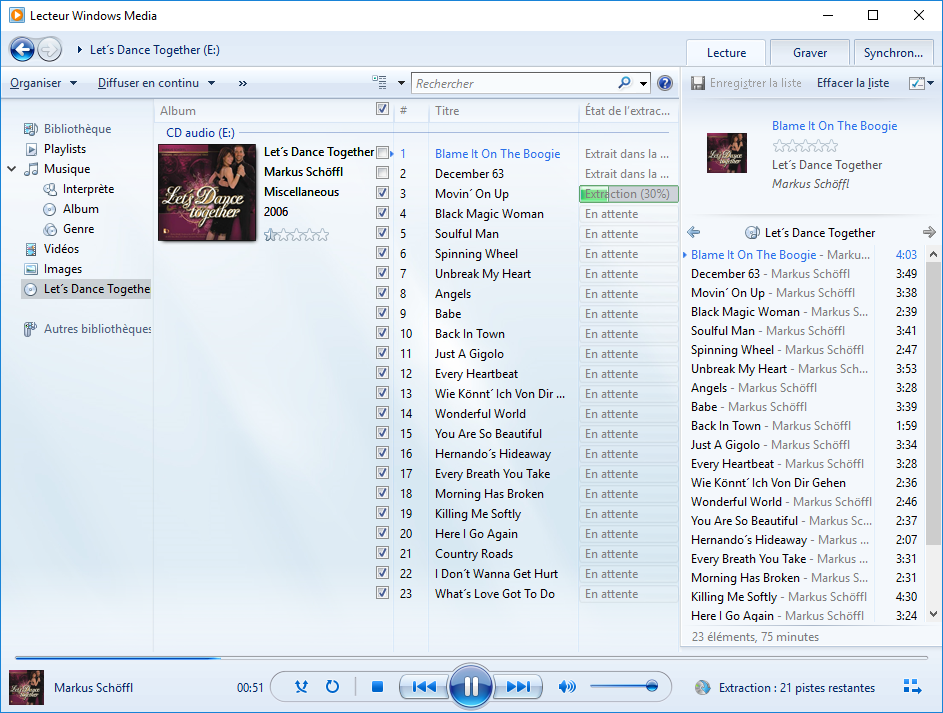Click the view options icon

(x=379, y=82)
